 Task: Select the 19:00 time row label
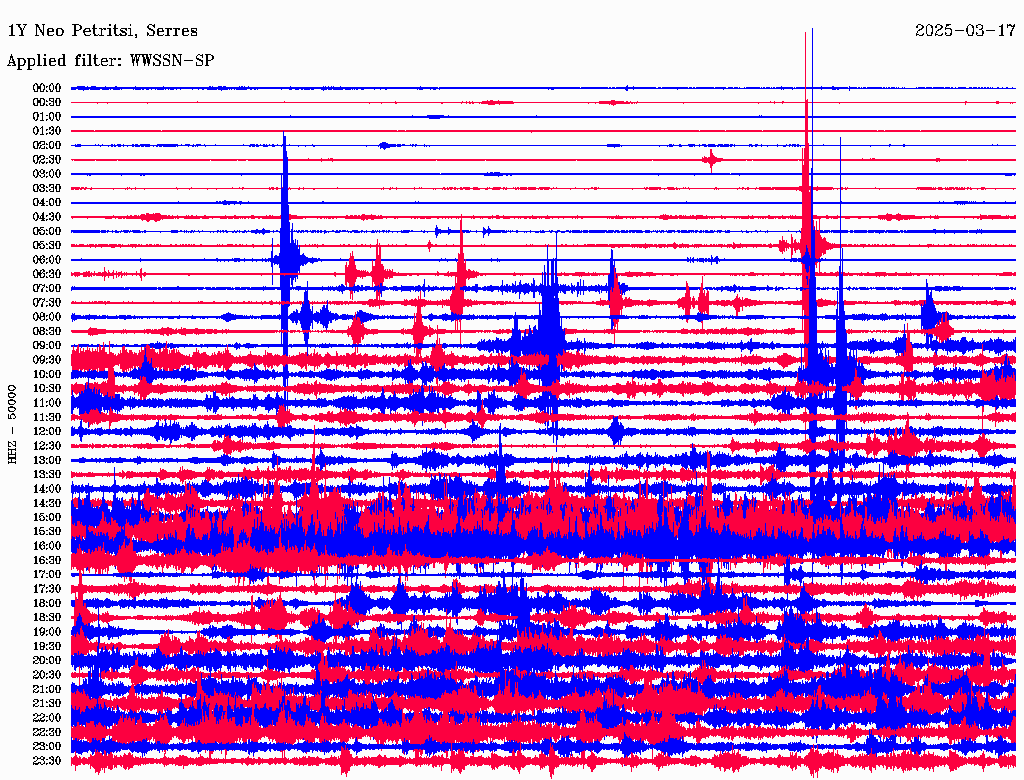coord(46,632)
